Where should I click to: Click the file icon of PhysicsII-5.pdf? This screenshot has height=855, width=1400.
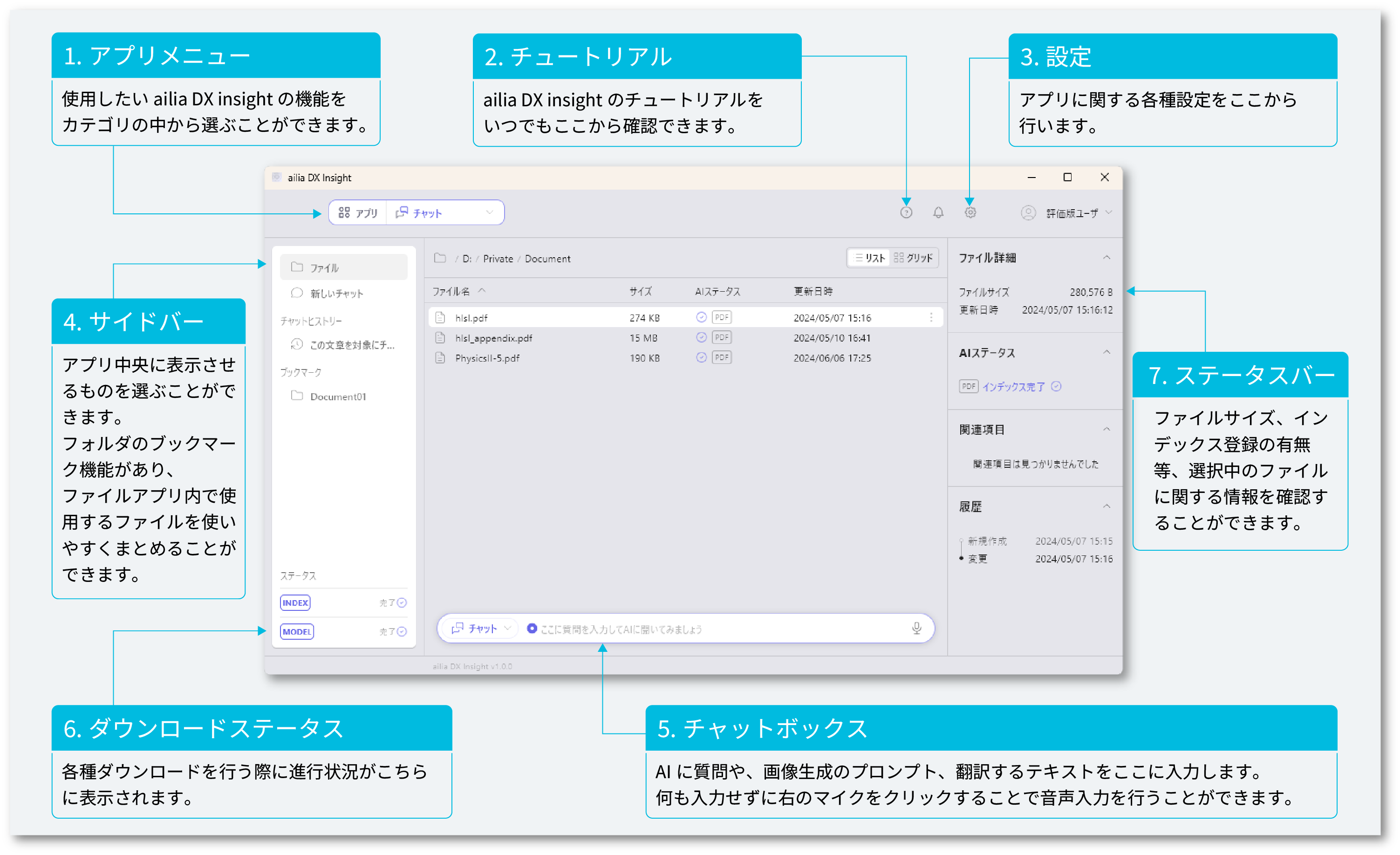pos(440,358)
